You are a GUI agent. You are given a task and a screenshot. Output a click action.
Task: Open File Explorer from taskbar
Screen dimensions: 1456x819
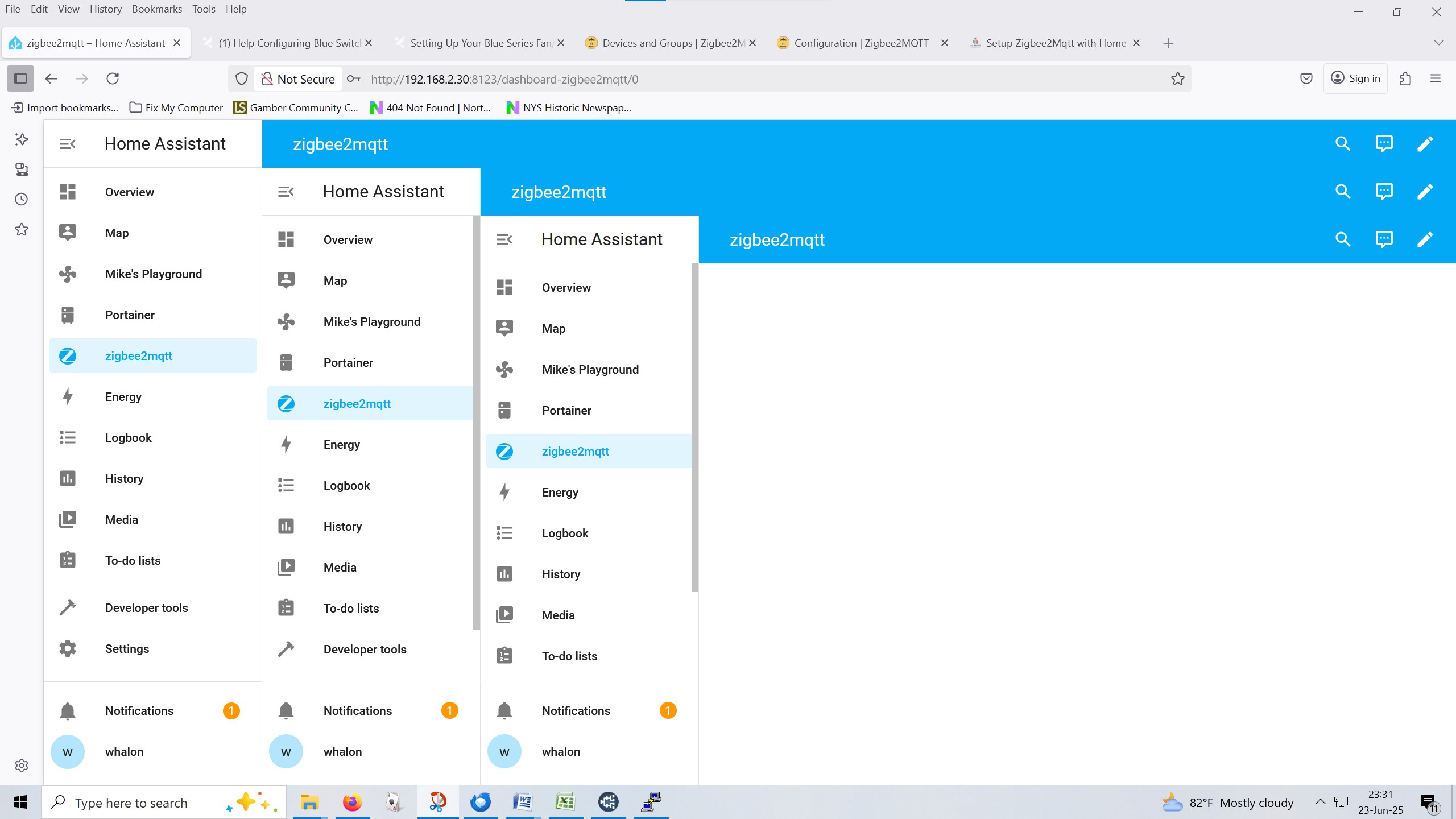click(x=309, y=803)
